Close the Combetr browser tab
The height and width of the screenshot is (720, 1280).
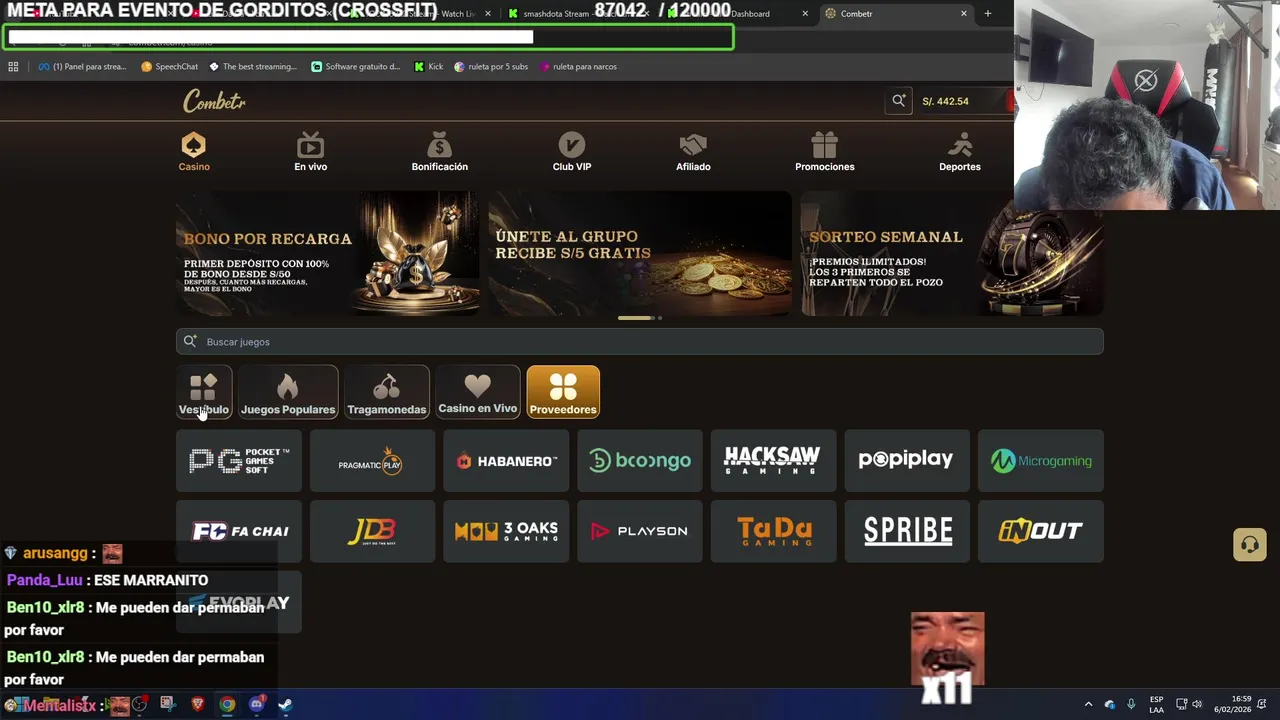(964, 14)
